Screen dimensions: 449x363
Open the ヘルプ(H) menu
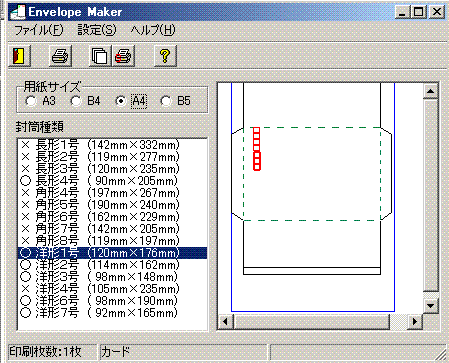[153, 30]
